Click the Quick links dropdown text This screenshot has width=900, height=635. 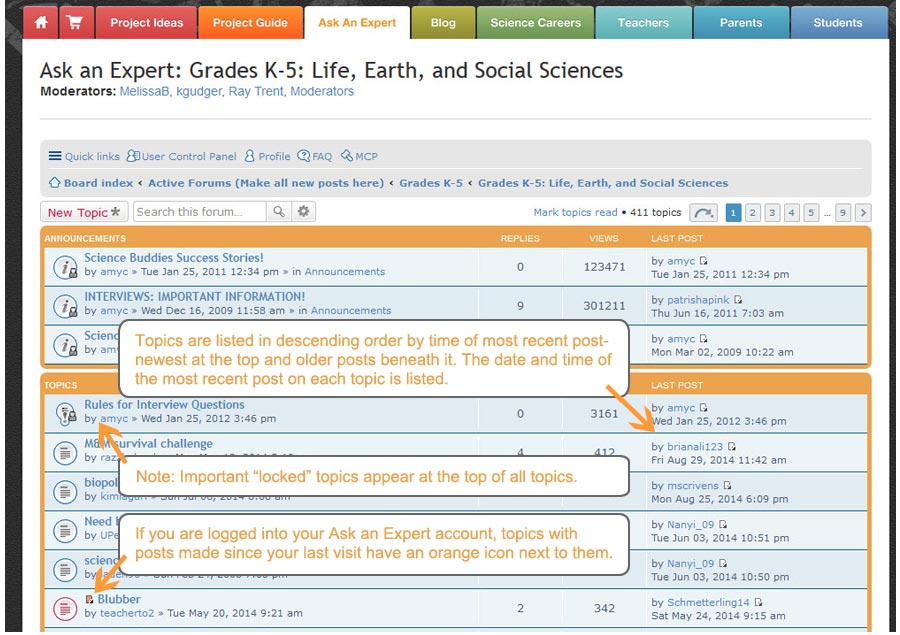click(92, 156)
